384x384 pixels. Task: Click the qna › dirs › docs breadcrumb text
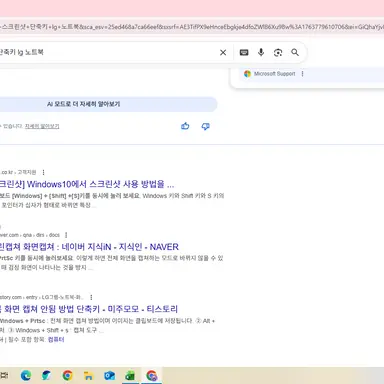30,235
